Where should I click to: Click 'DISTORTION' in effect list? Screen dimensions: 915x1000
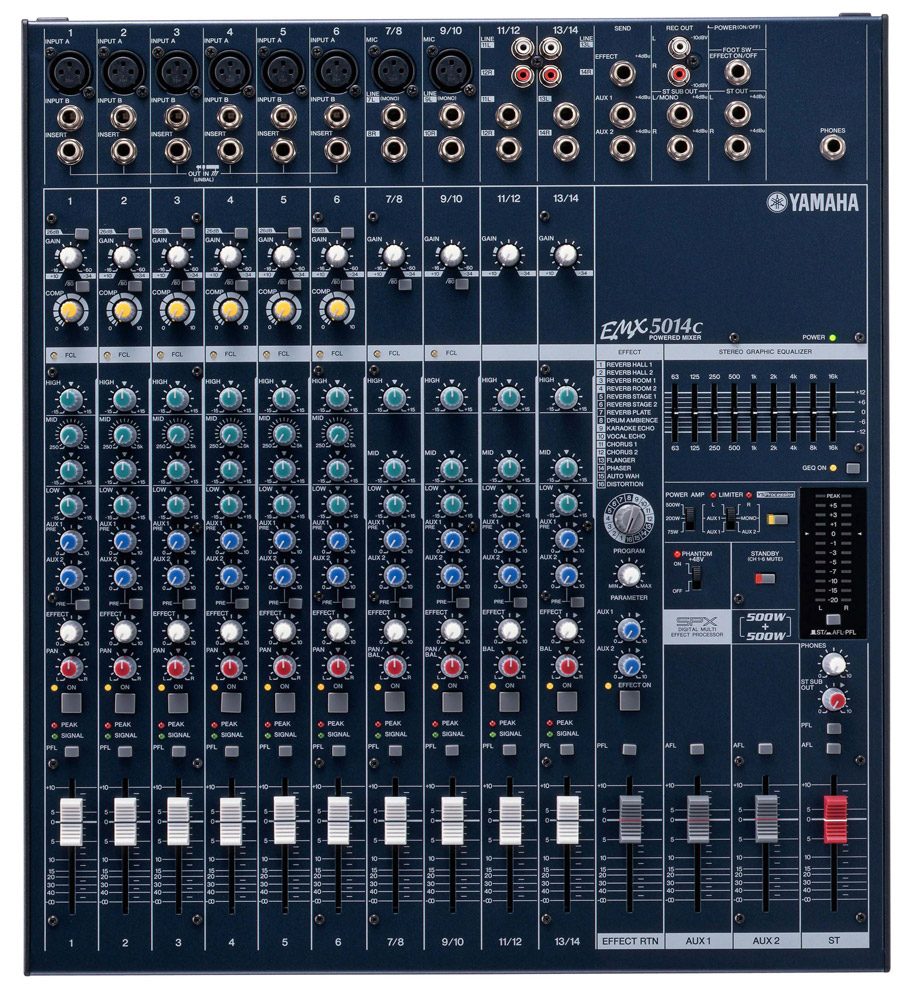(625, 484)
